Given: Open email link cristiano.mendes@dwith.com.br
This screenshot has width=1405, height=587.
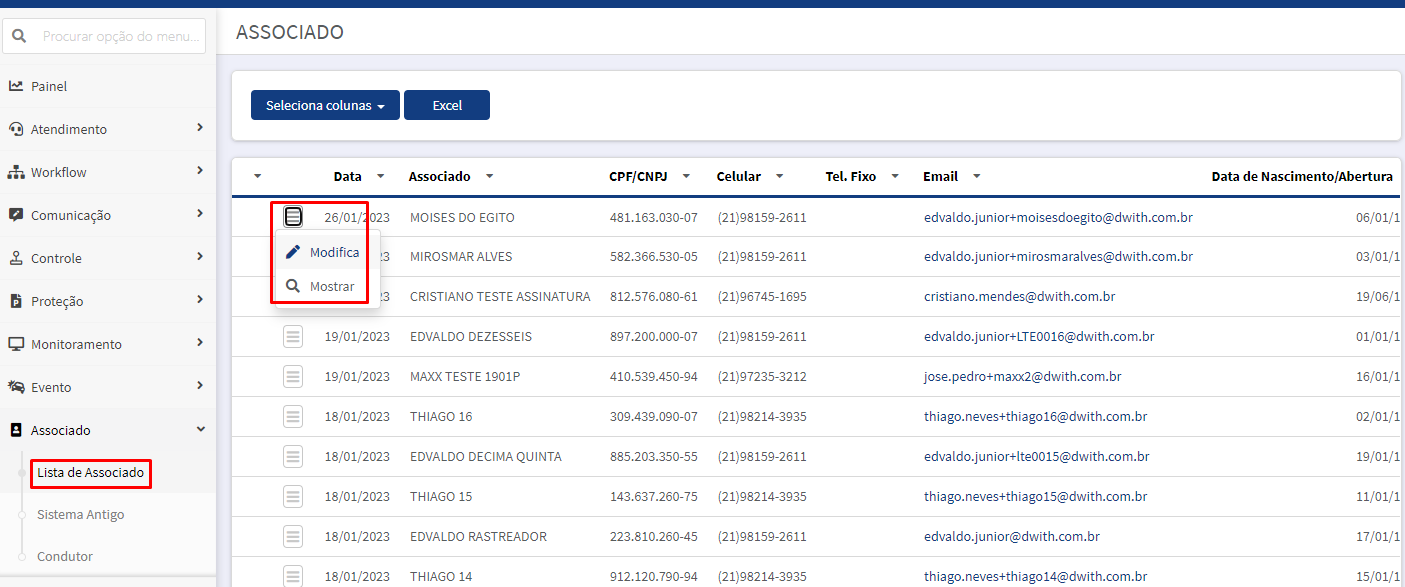Looking at the screenshot, I should tap(1020, 297).
